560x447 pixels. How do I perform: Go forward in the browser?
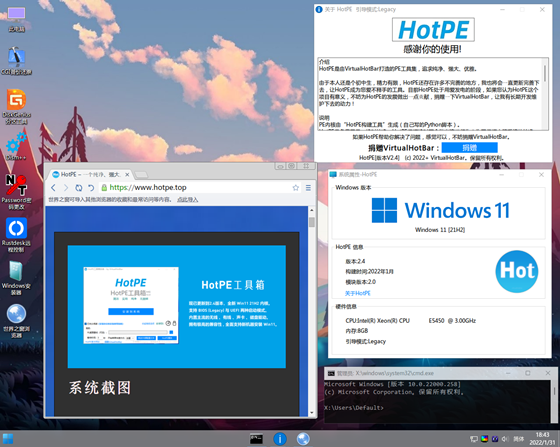(x=66, y=187)
